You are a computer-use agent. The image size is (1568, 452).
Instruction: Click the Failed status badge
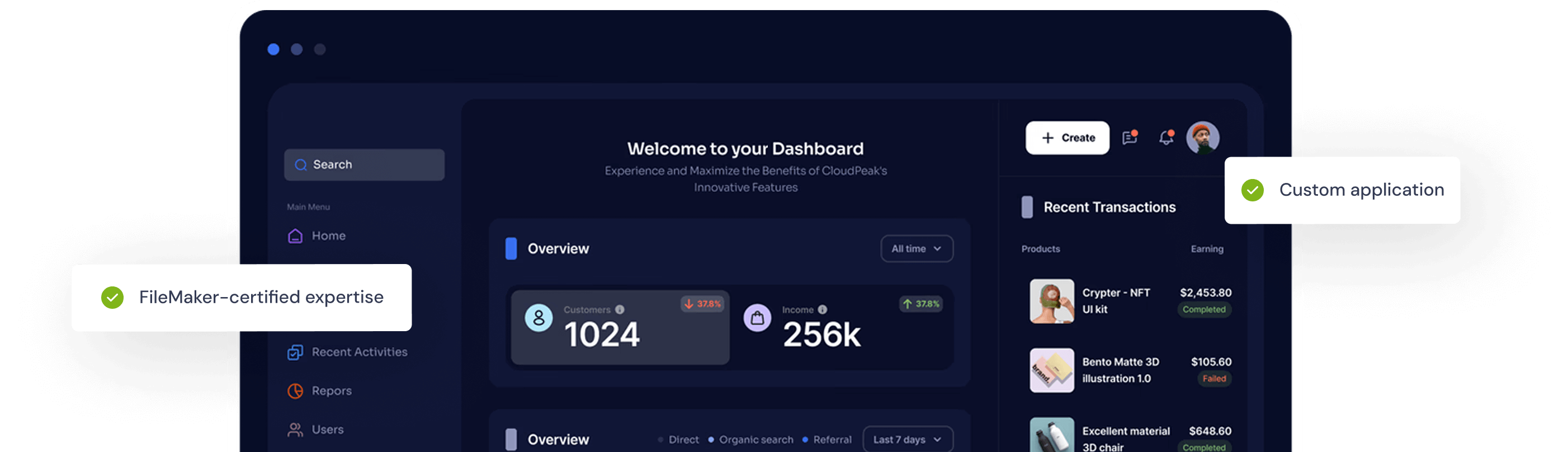[1215, 379]
